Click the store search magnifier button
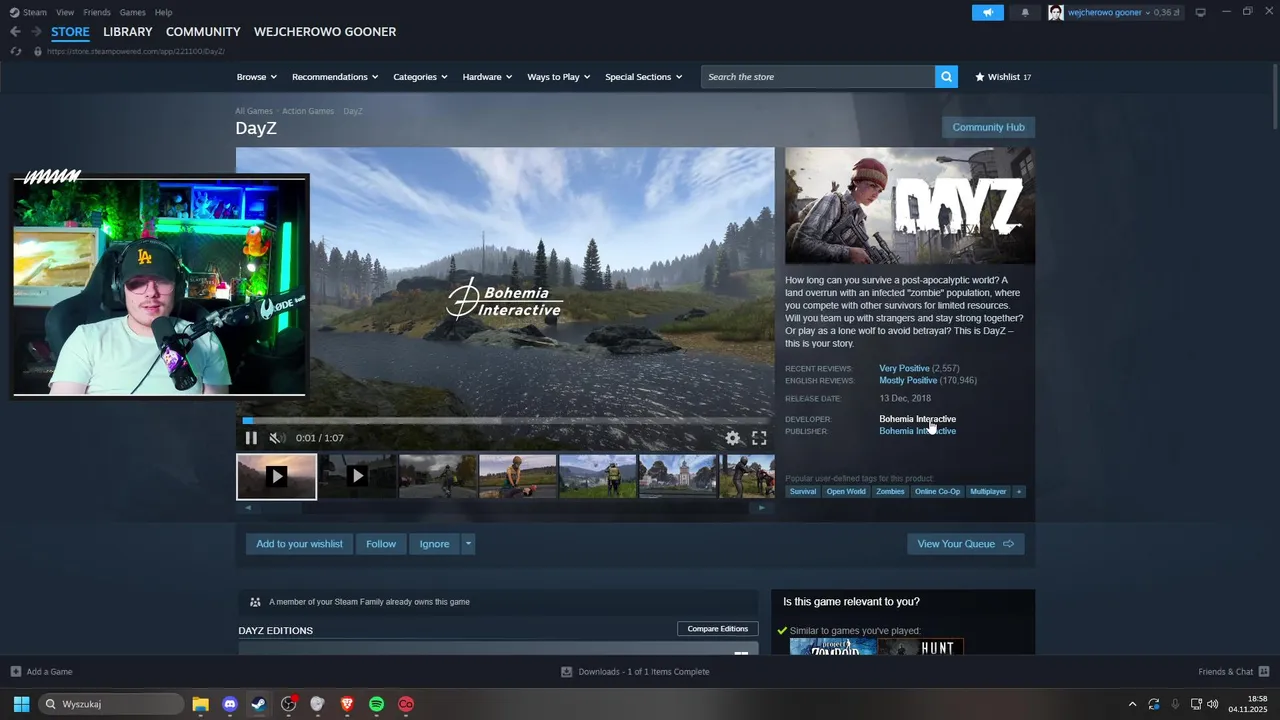 click(x=946, y=77)
